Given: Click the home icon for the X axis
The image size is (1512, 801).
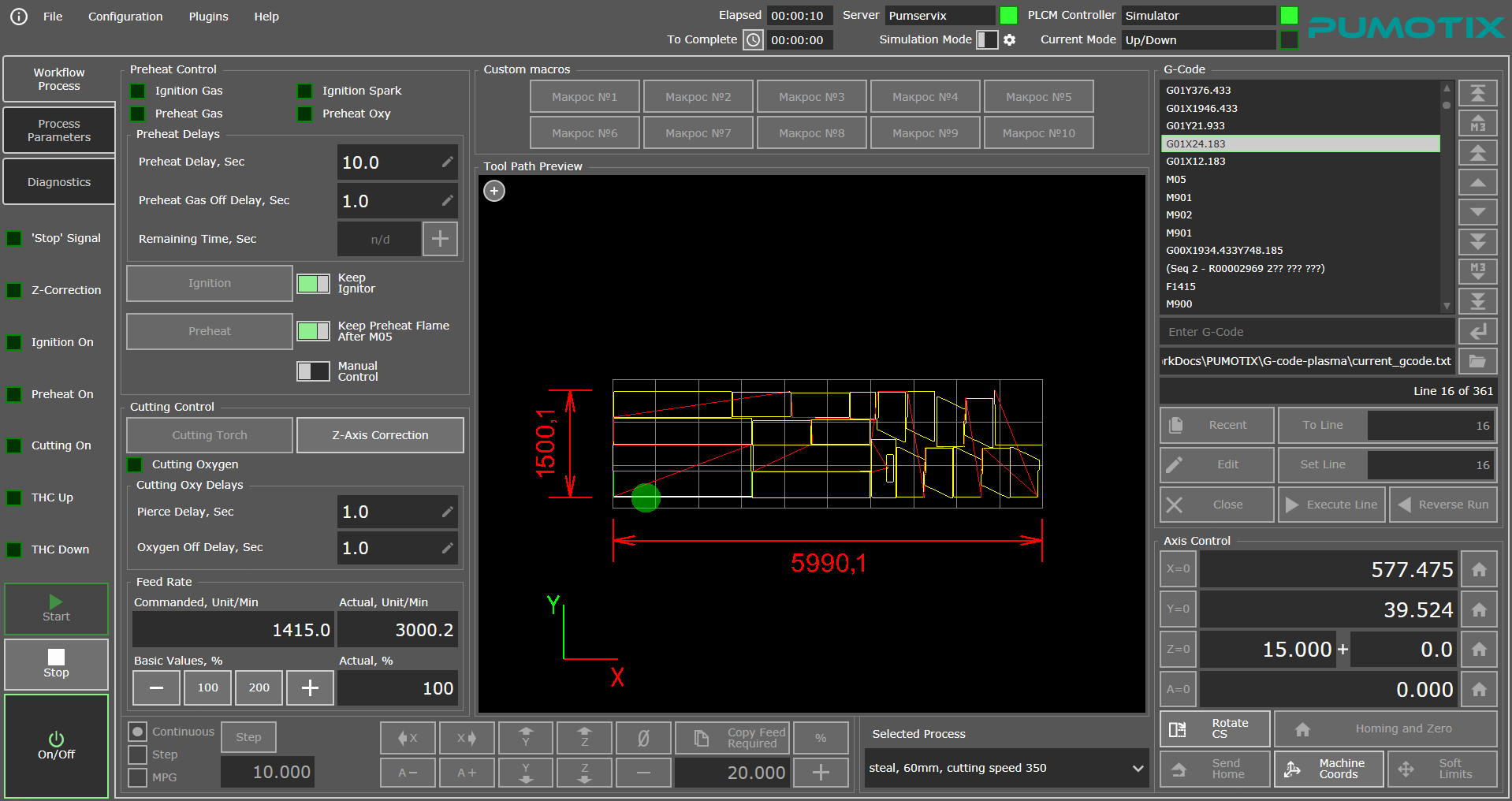Looking at the screenshot, I should 1478,569.
